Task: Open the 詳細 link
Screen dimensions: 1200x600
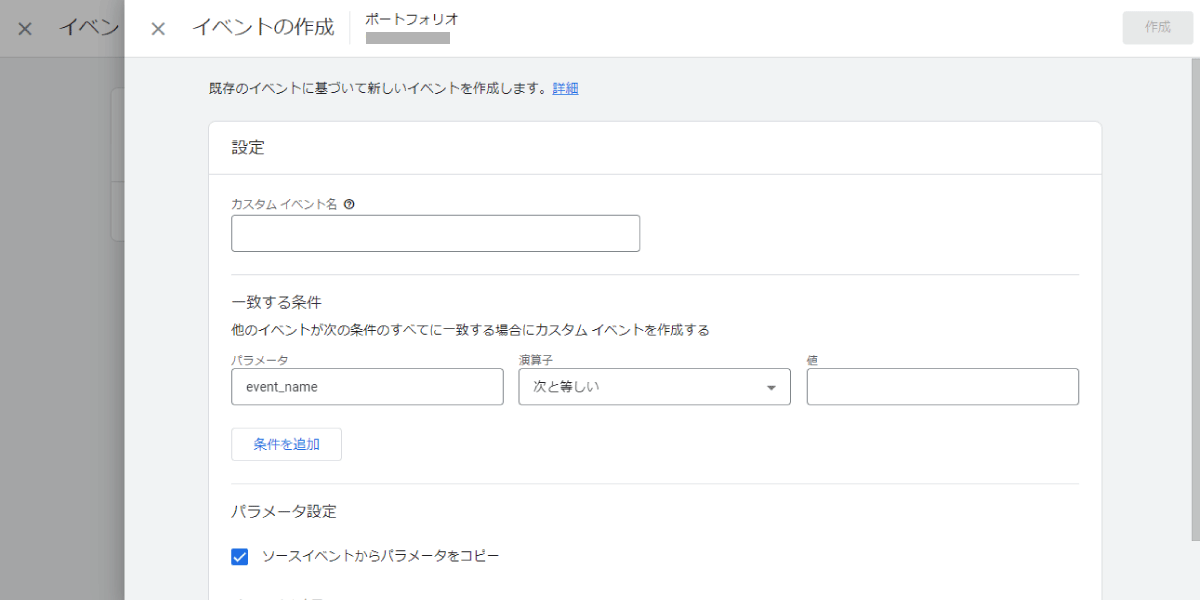Action: pos(565,88)
